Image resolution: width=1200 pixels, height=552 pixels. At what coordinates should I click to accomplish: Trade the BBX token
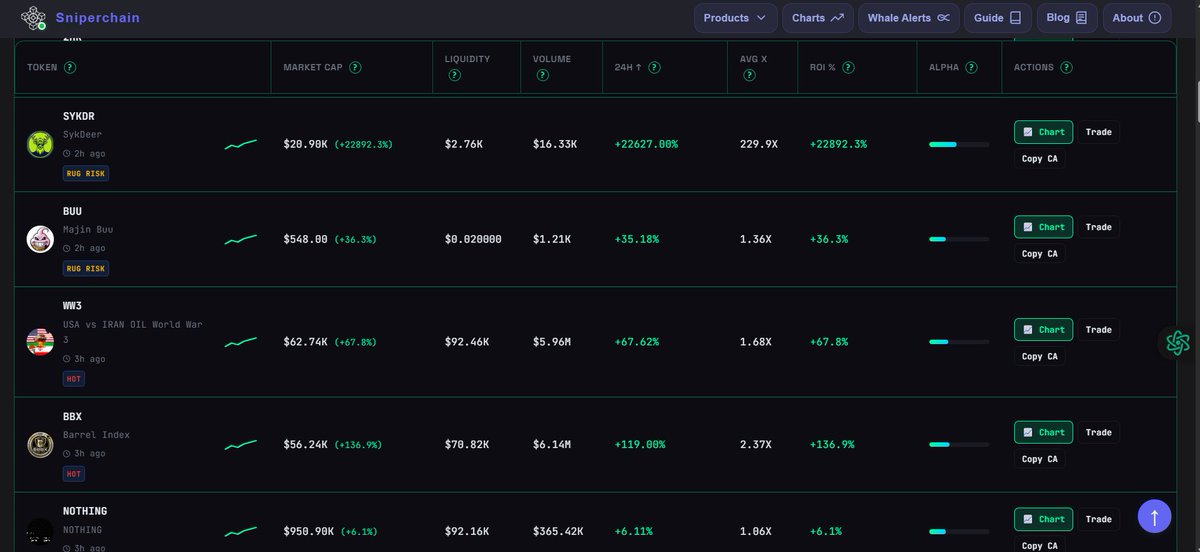(x=1099, y=433)
